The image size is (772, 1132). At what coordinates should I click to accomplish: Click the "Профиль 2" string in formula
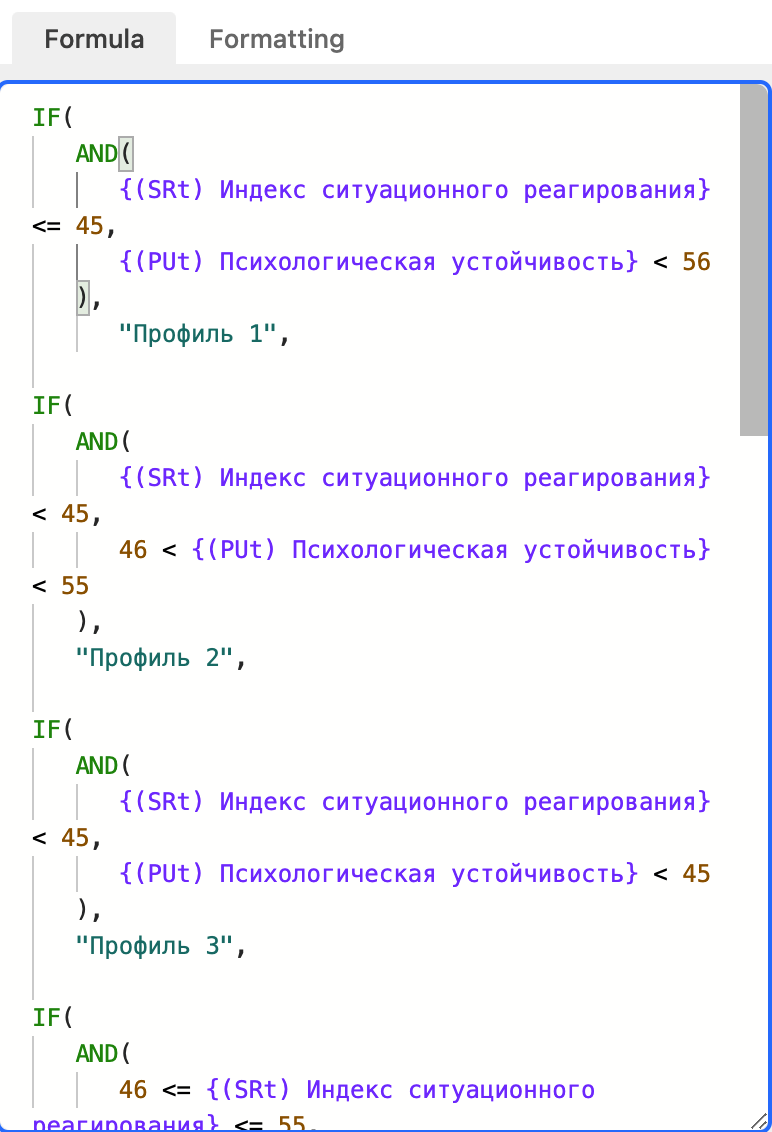[154, 658]
